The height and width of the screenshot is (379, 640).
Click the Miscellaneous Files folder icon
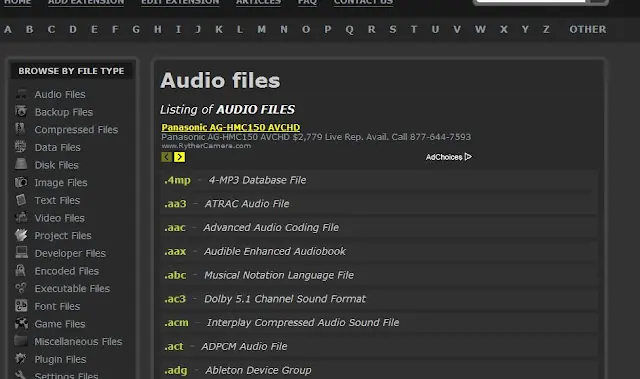pyautogui.click(x=21, y=341)
